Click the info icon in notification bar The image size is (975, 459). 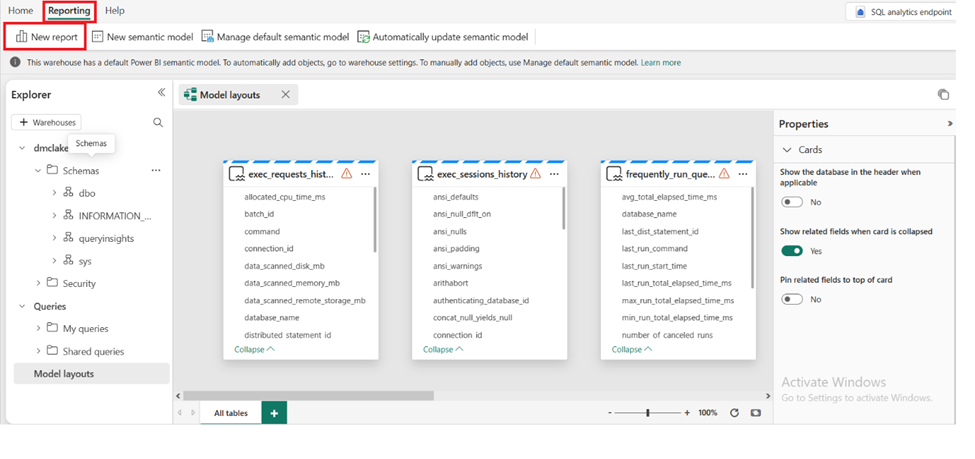[x=16, y=62]
